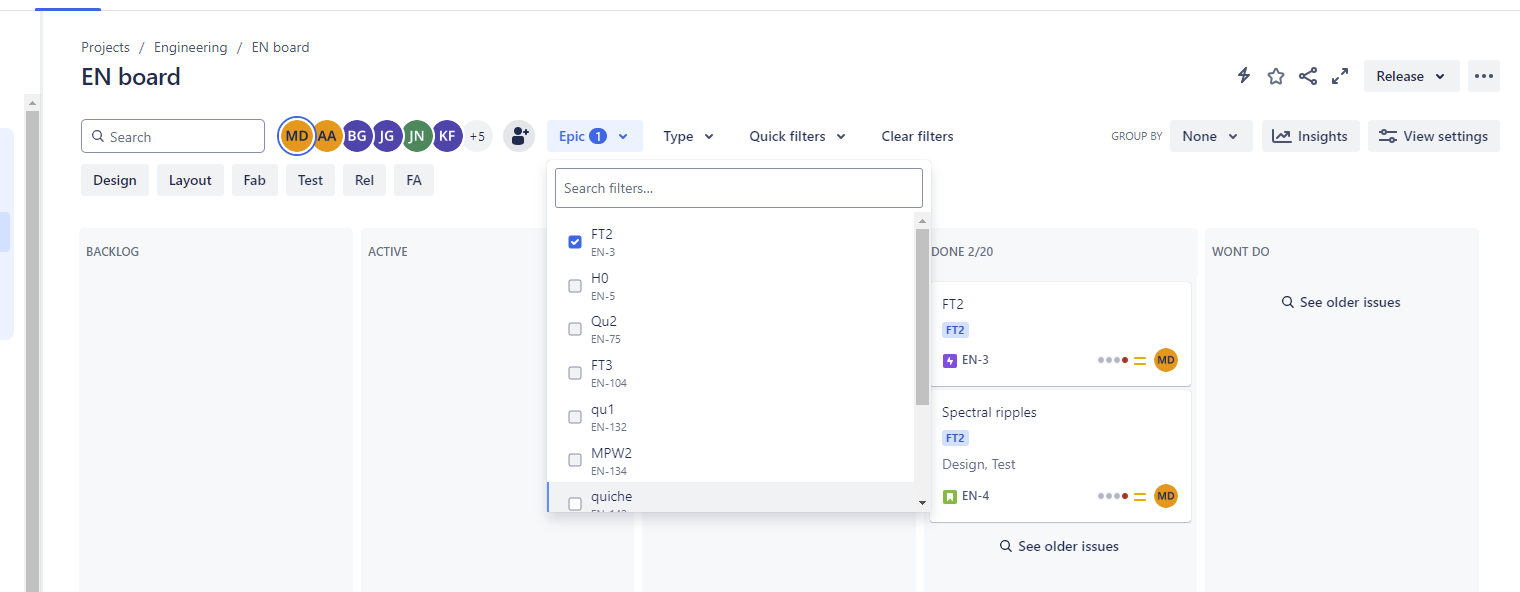Viewport: 1520px width, 592px height.
Task: Apply the Design quick filter
Action: (115, 180)
